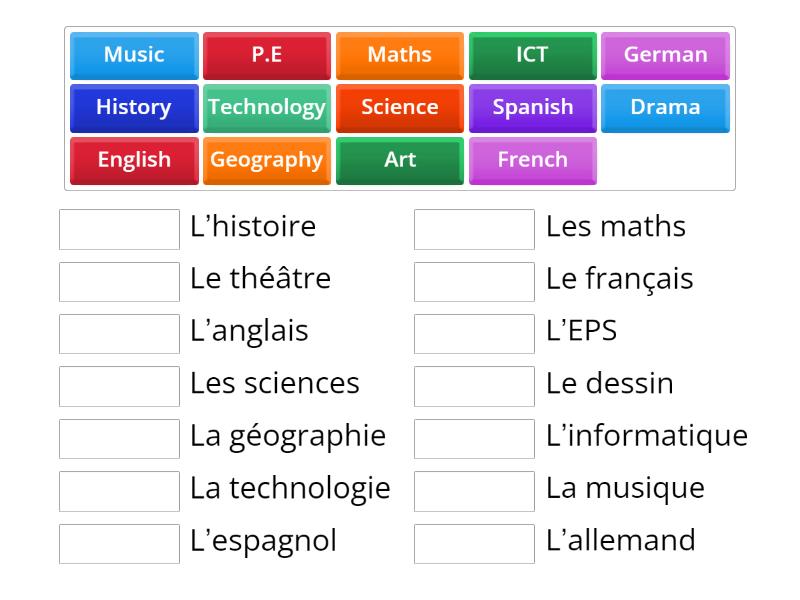The height and width of the screenshot is (600, 800).
Task: Click the label Les maths
Action: click(x=616, y=228)
